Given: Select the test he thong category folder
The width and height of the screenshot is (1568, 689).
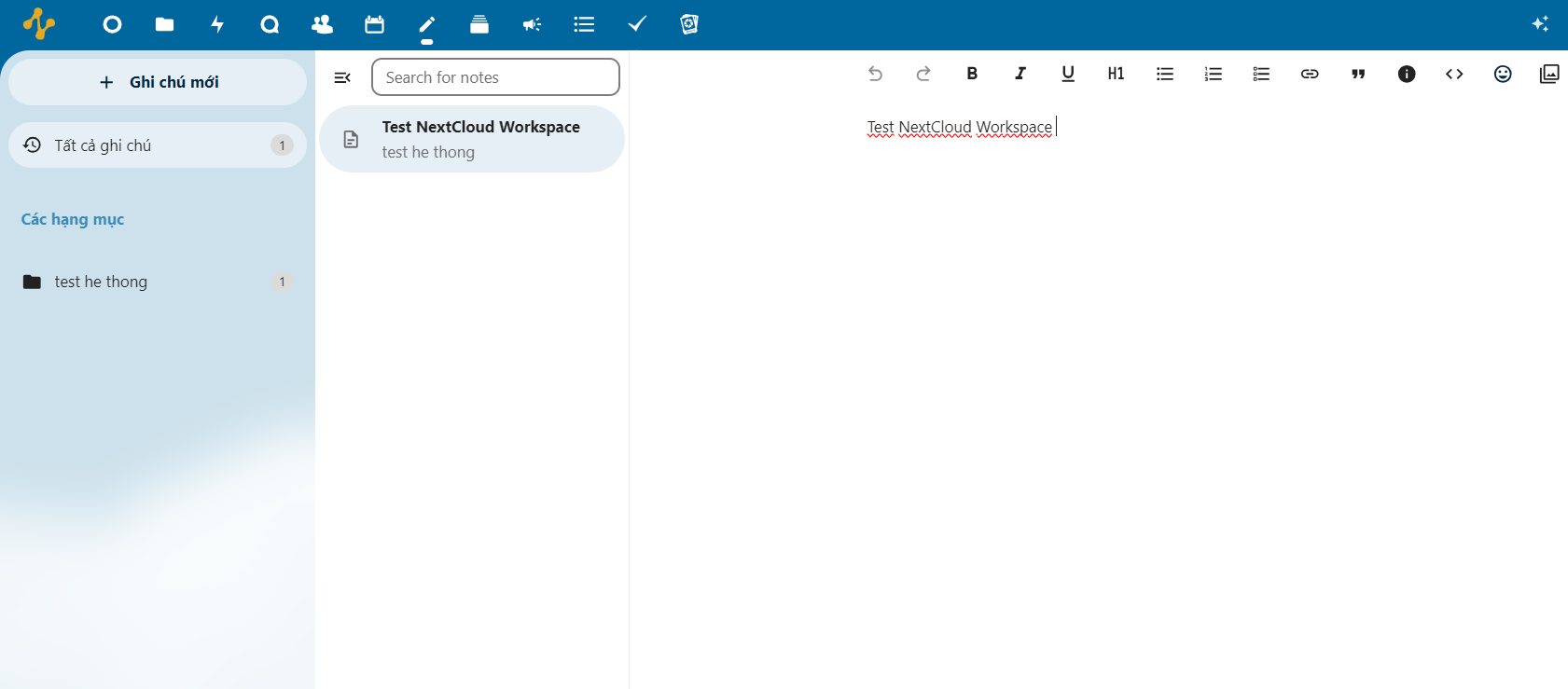Looking at the screenshot, I should (158, 282).
